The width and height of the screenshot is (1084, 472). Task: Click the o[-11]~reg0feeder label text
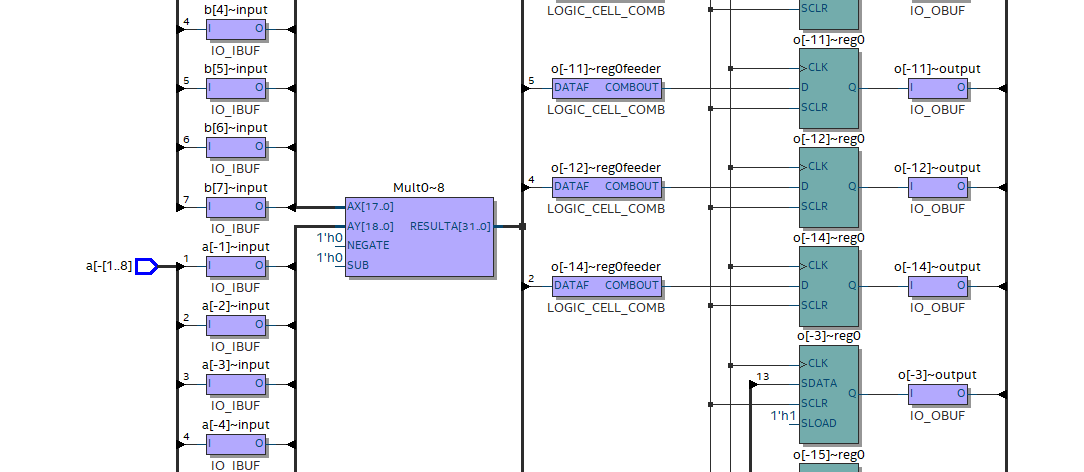pos(606,69)
